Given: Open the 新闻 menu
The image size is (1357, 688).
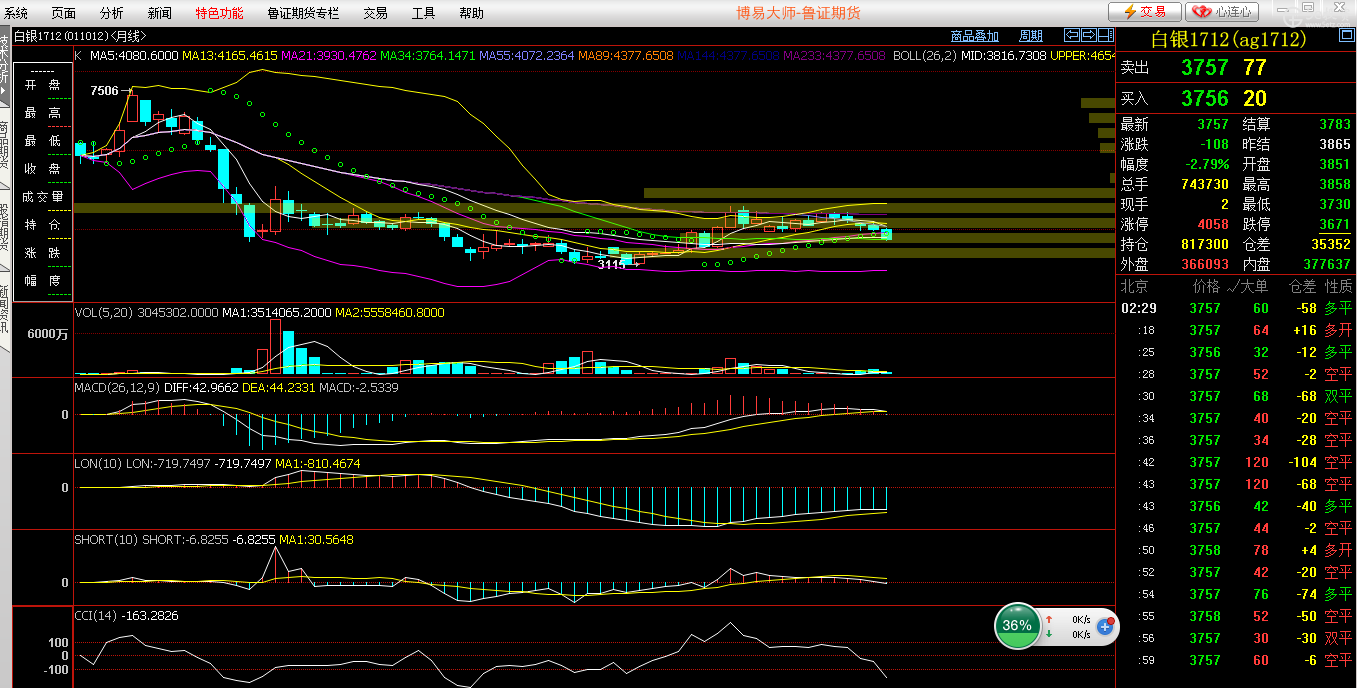Looking at the screenshot, I should [x=159, y=13].
